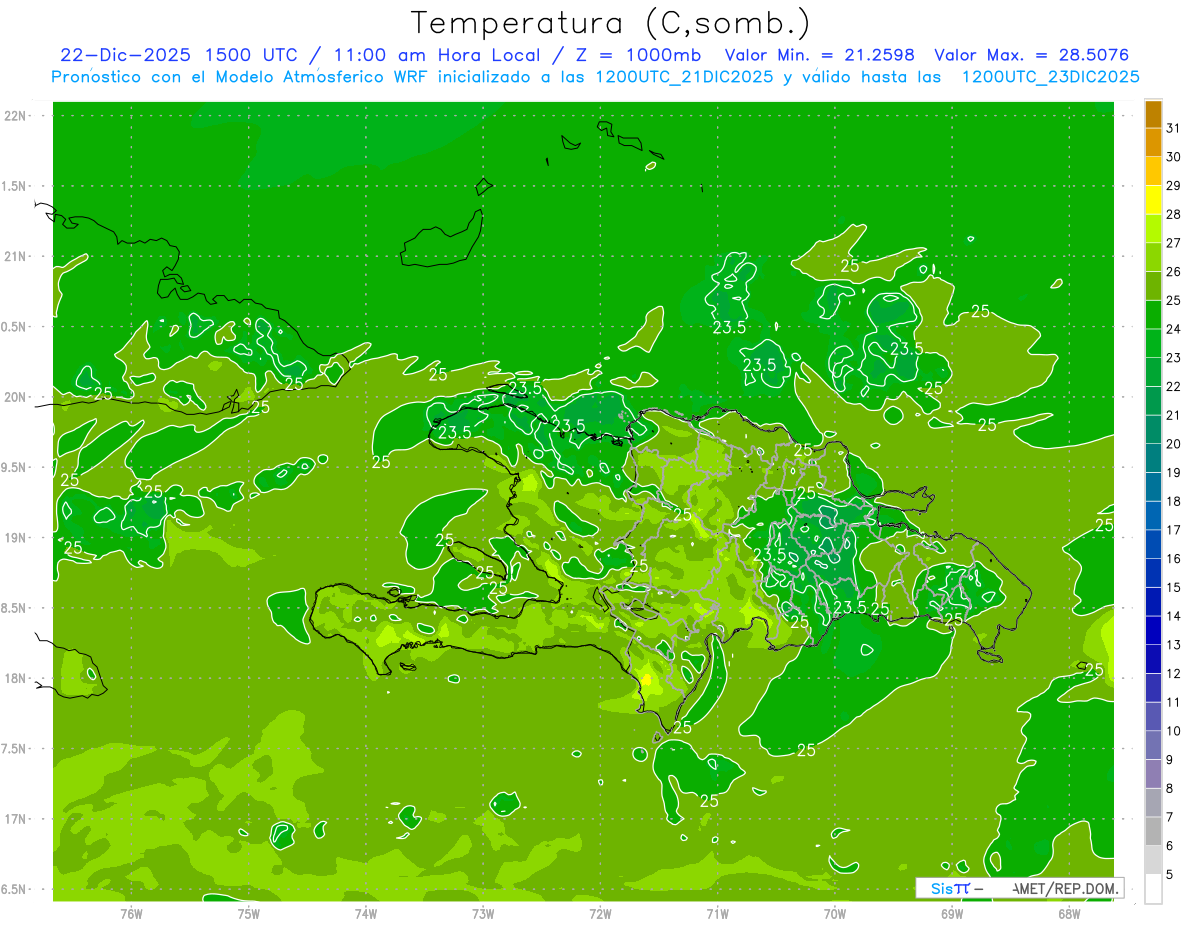This screenshot has width=1200, height=927.
Task: Pick the legend band between 24 and 25
Action: click(1153, 315)
